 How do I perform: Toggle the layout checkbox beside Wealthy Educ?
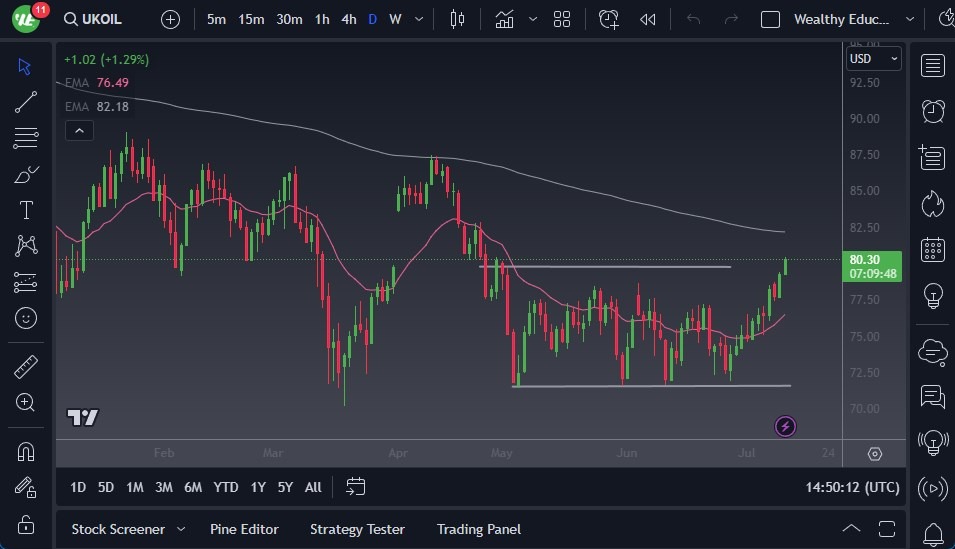(770, 19)
